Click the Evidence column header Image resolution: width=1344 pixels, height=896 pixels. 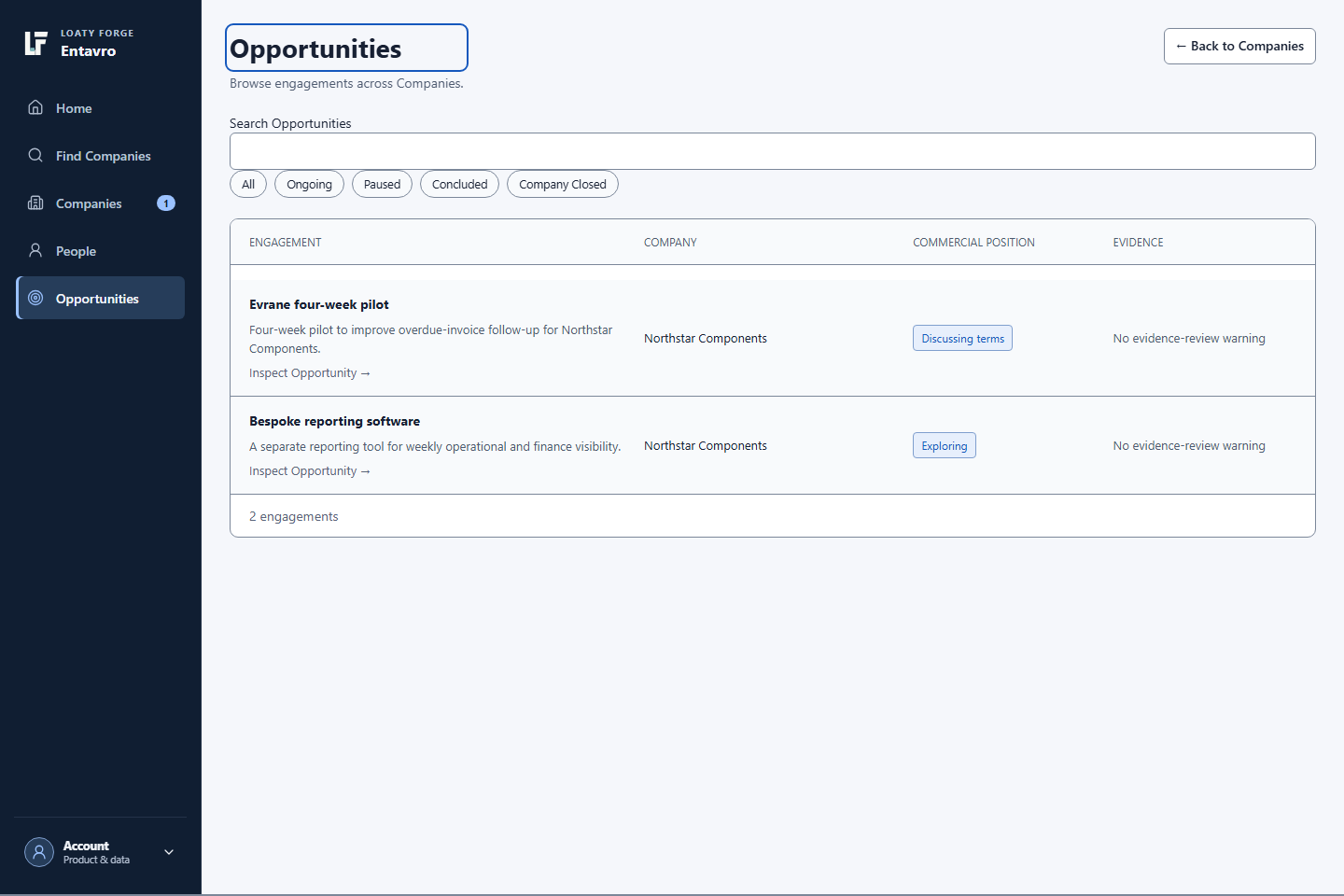tap(1138, 242)
